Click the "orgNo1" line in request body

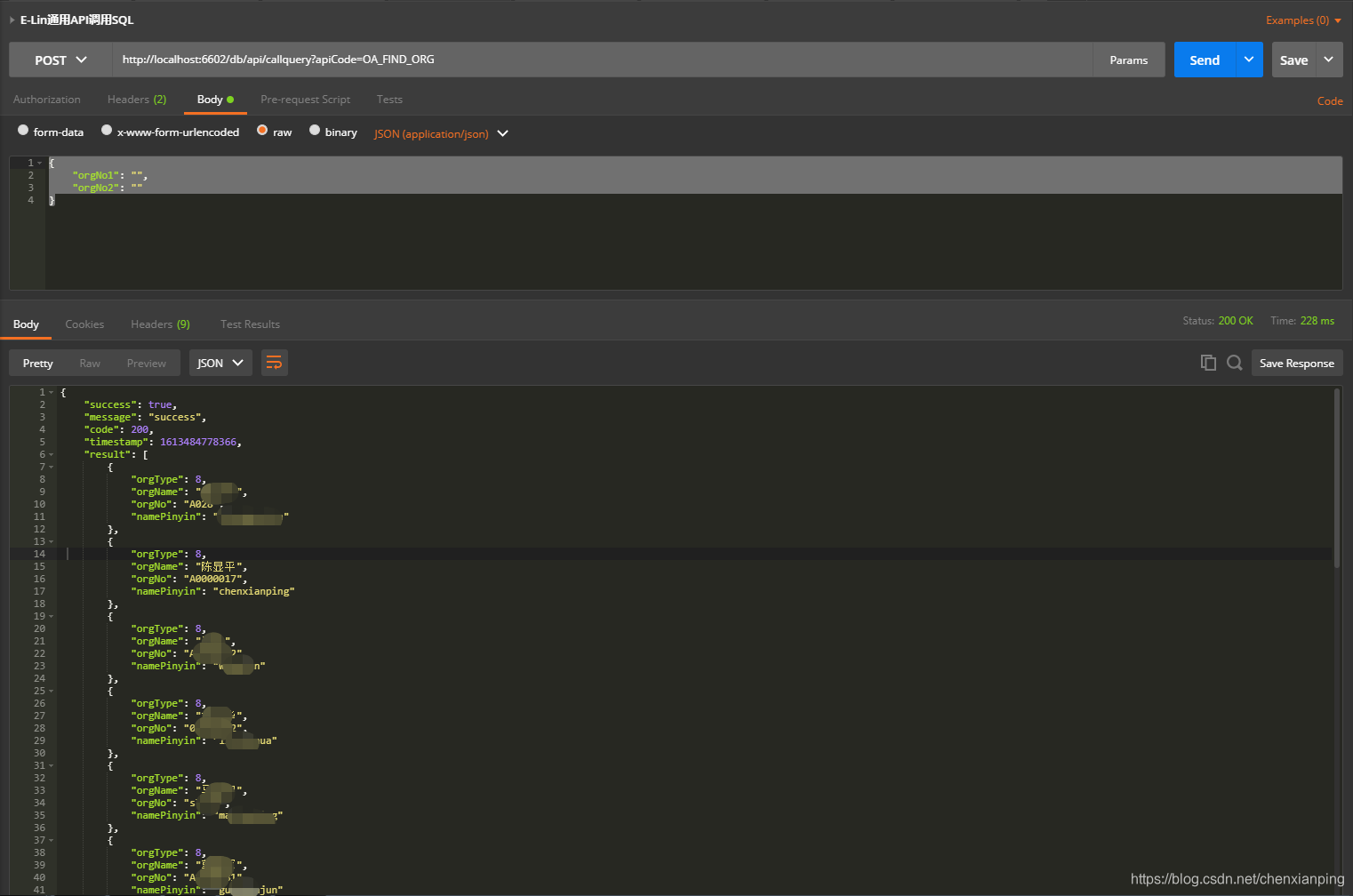point(109,175)
